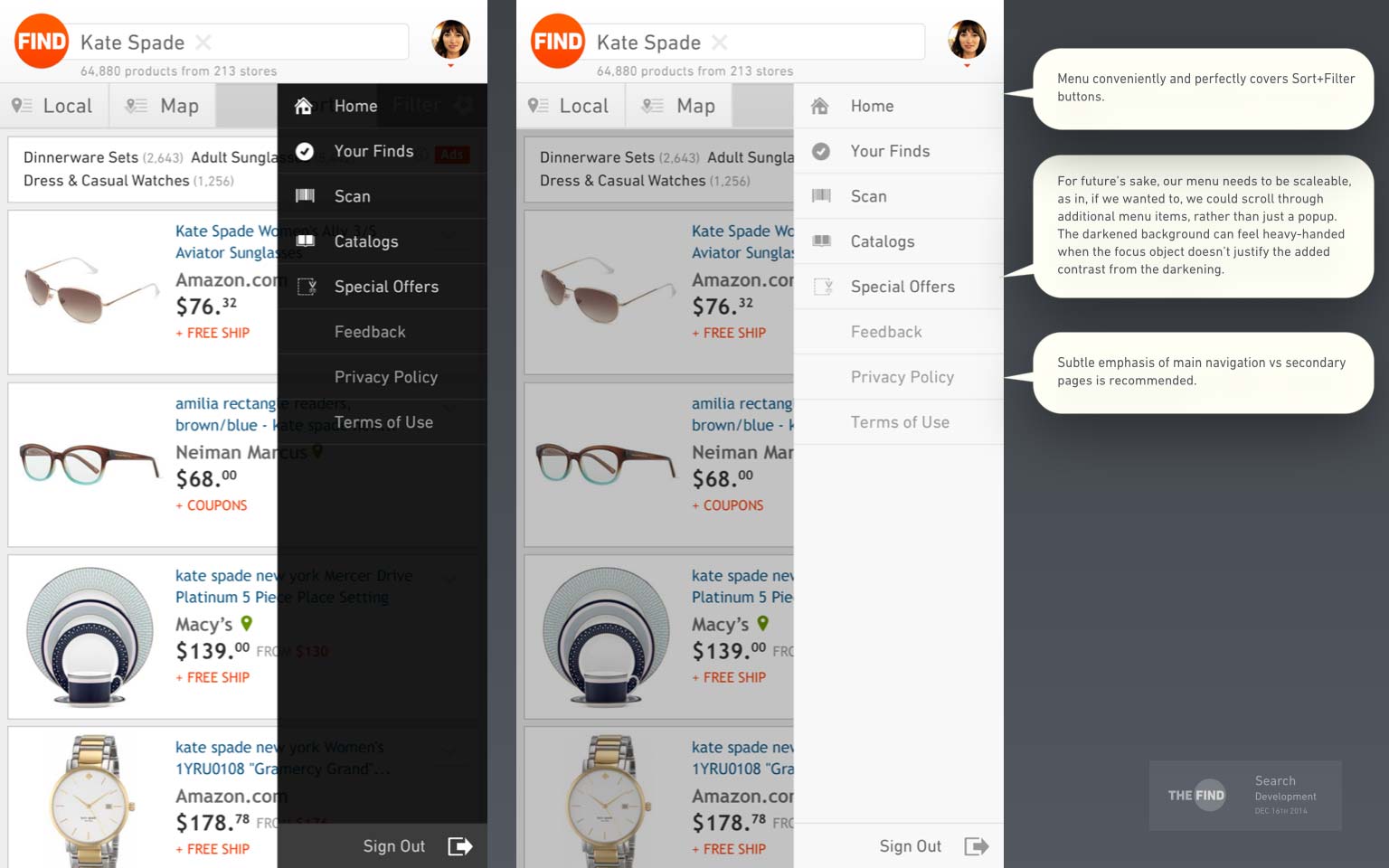Switch to the Local tab in the light-menu mockup
This screenshot has height=868, width=1389.
(x=571, y=106)
